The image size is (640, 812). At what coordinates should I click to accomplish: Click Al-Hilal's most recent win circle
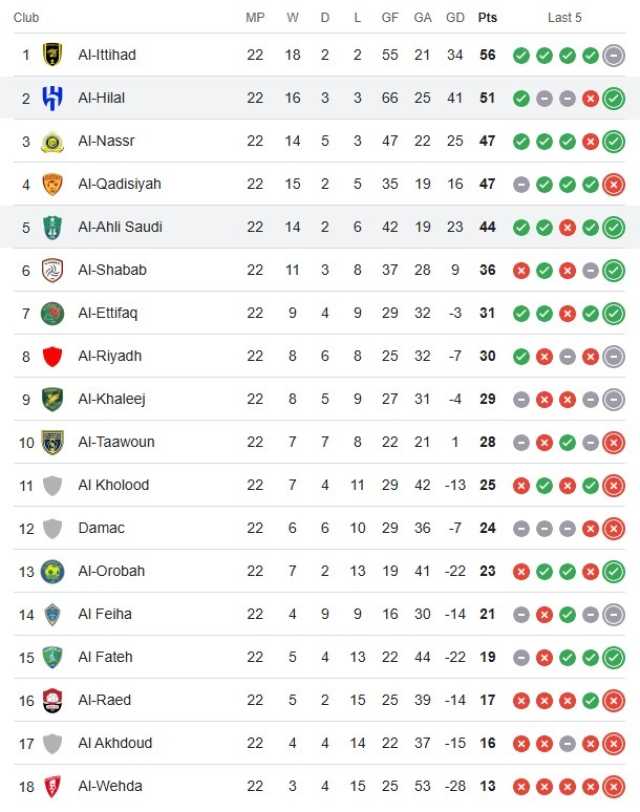point(614,98)
